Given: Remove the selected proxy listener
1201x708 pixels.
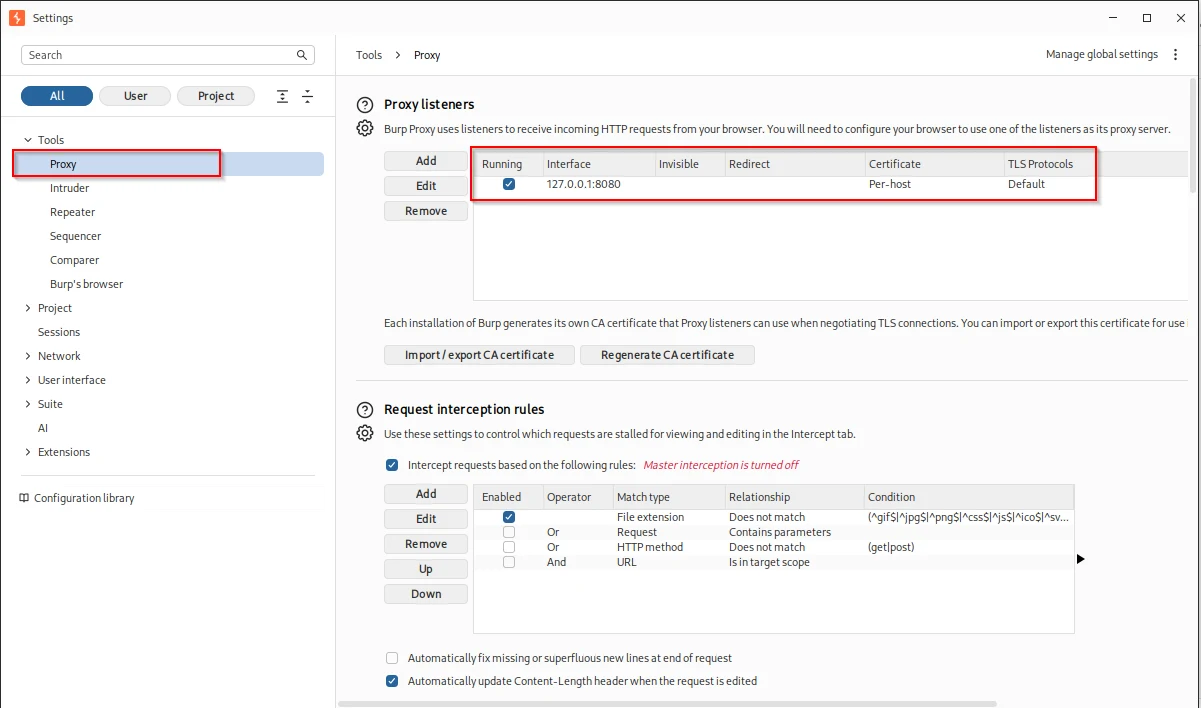Looking at the screenshot, I should click(426, 211).
